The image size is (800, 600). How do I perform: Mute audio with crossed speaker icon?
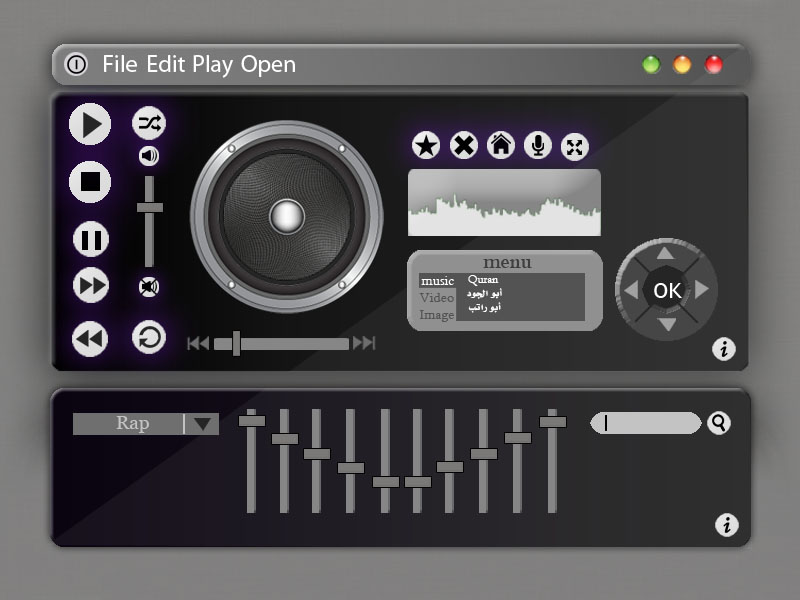coord(149,287)
